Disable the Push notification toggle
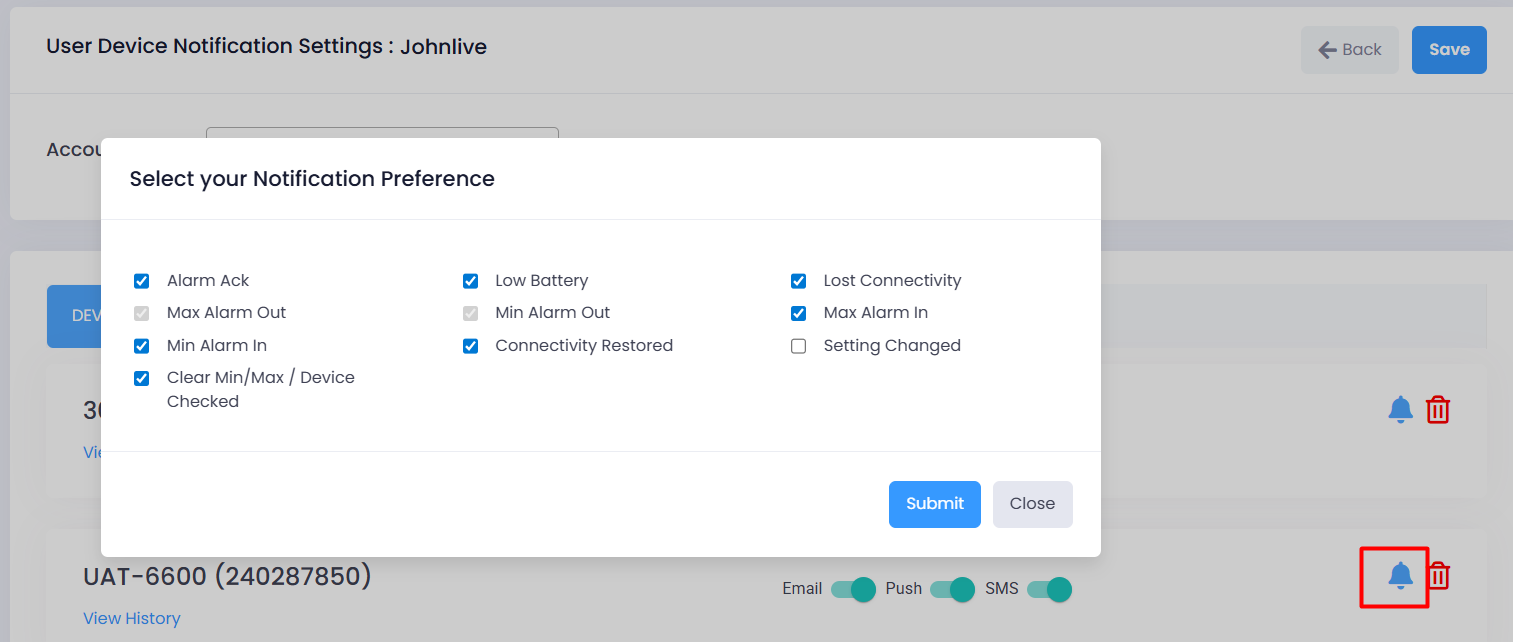Image resolution: width=1513 pixels, height=642 pixels. [x=952, y=589]
